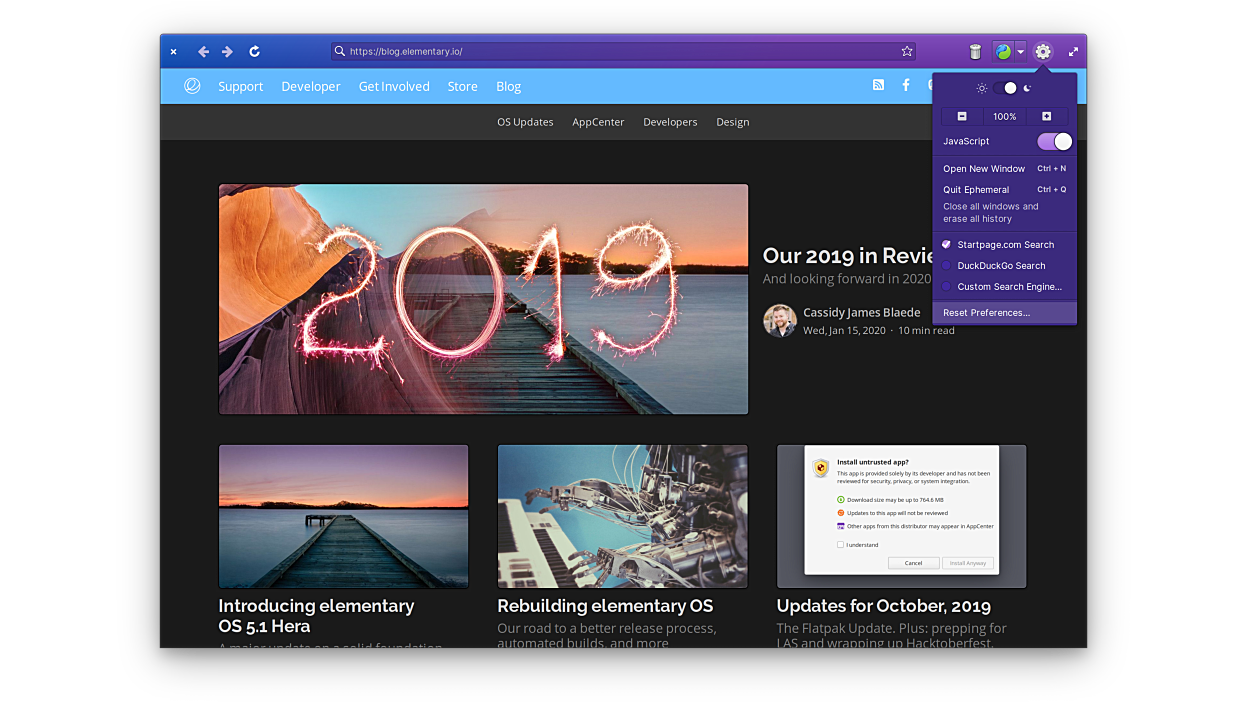Click zoom out minus button
The image size is (1248, 702).
(962, 117)
